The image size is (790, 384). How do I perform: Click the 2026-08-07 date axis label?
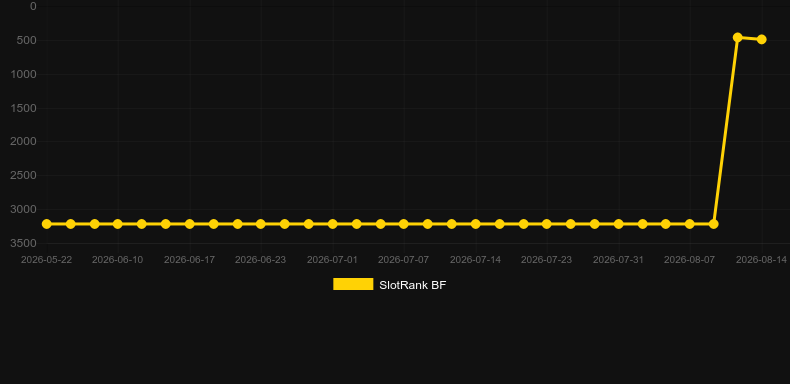690,260
